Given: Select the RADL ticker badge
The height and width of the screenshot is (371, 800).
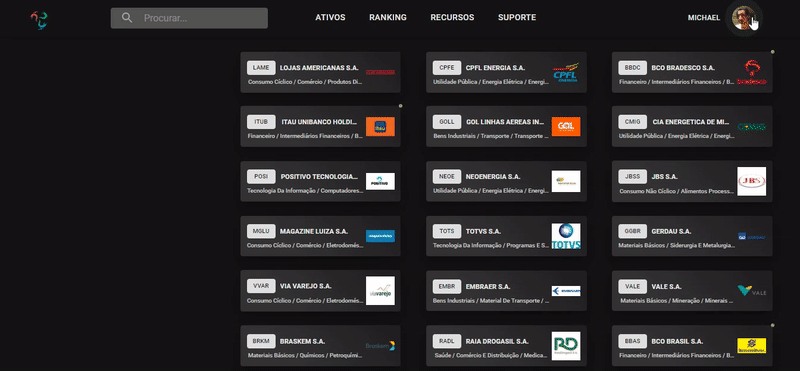Looking at the screenshot, I should tap(447, 341).
